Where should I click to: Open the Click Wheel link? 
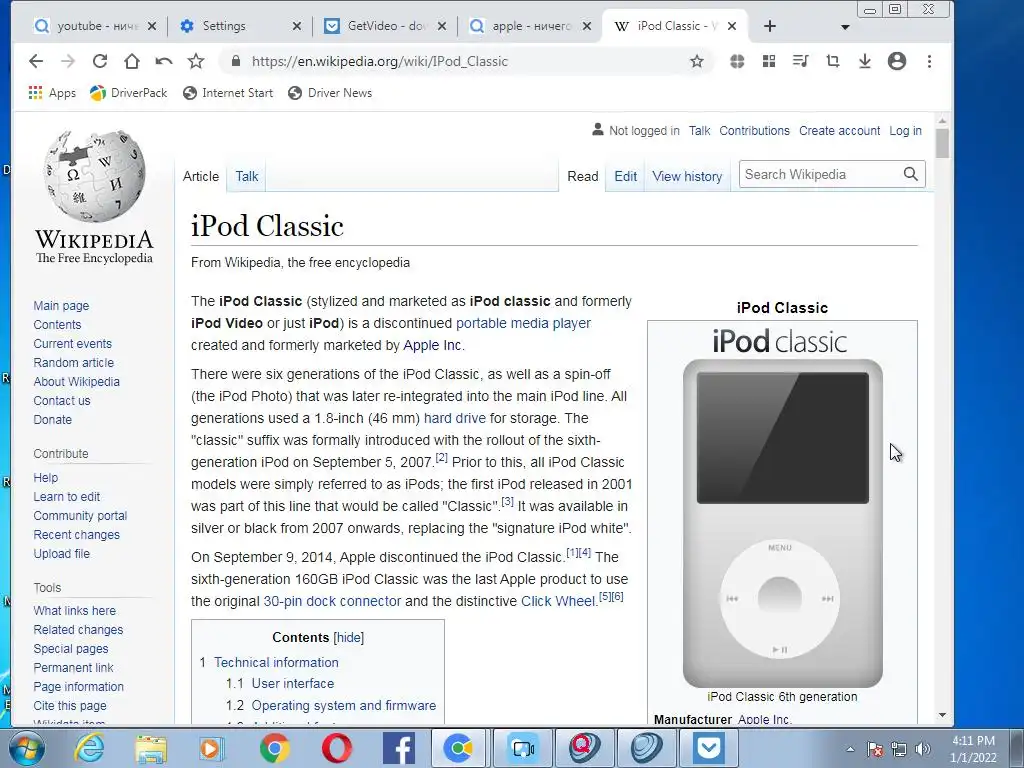click(x=558, y=601)
